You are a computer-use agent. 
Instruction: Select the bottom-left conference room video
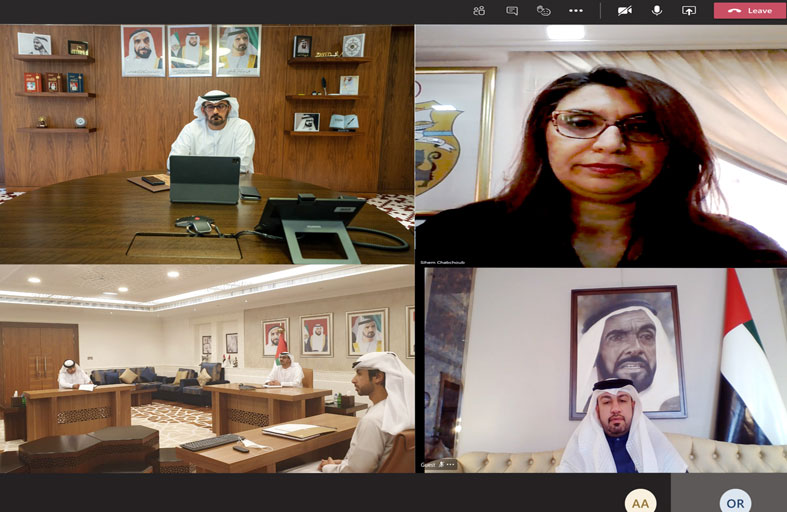click(207, 369)
